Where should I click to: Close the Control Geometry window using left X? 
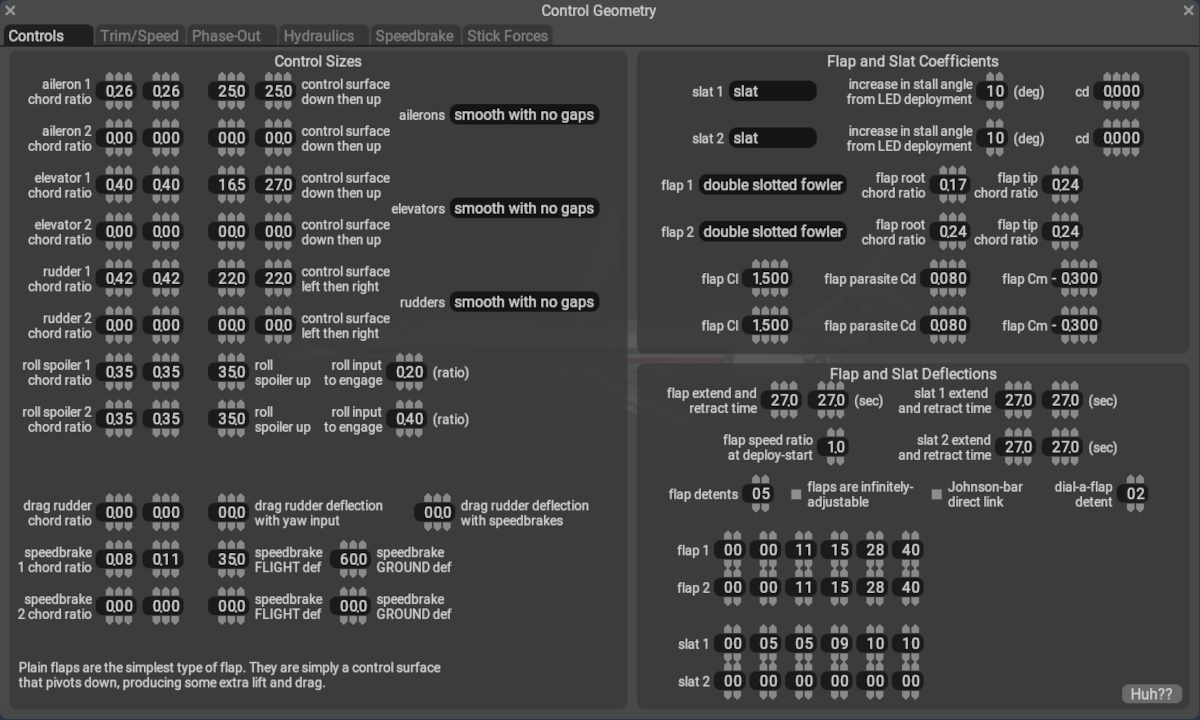click(x=11, y=11)
